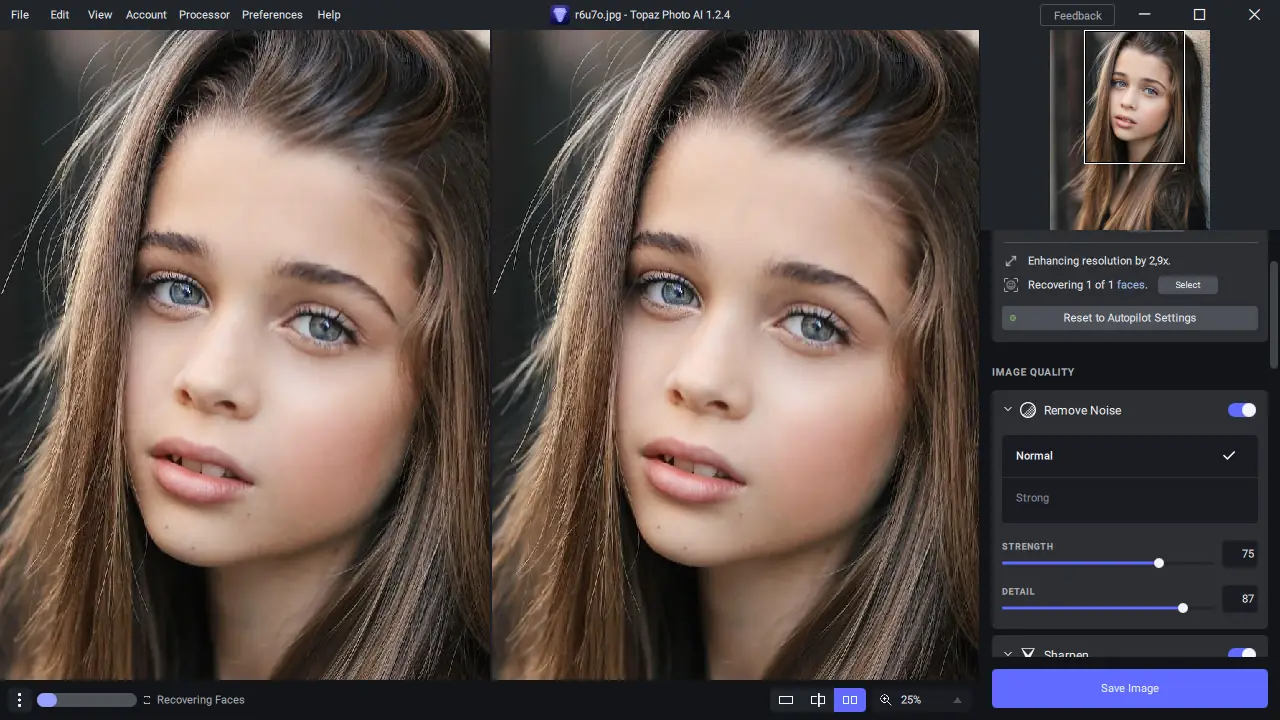Click the Detail slider handle

point(1183,608)
